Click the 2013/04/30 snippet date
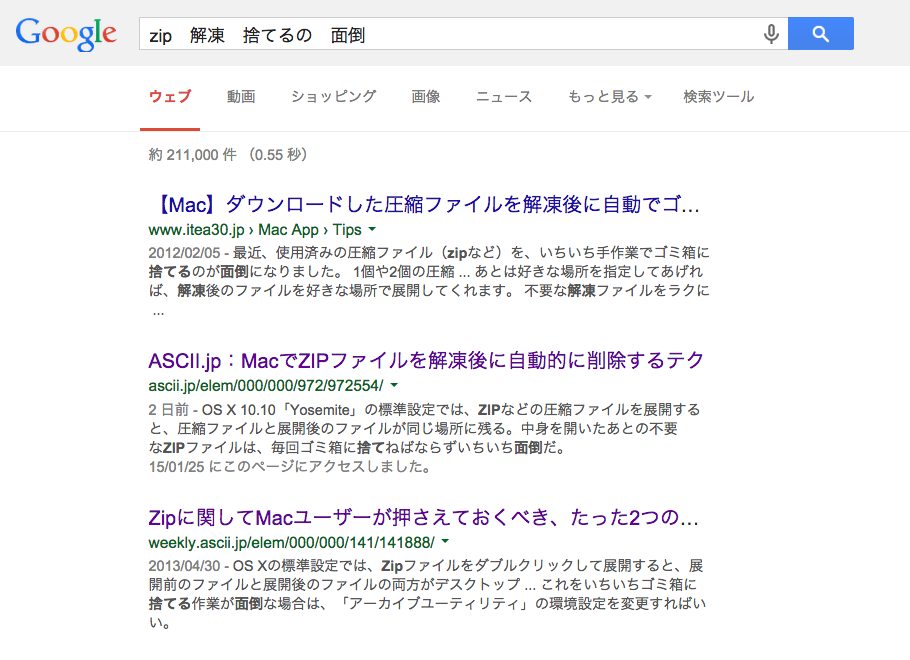This screenshot has height=660, width=910. (185, 565)
